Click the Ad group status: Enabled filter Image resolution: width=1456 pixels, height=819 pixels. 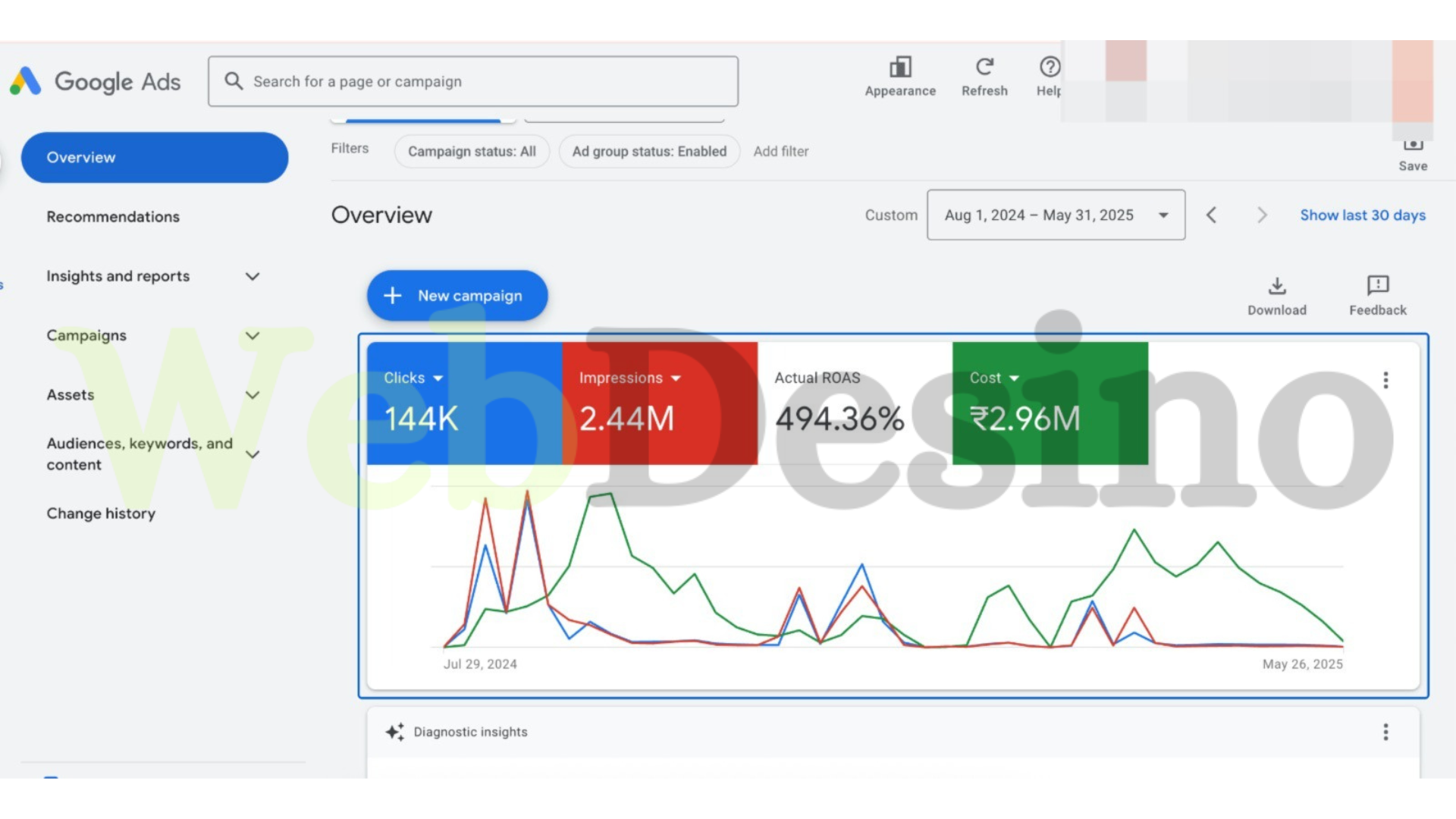648,151
